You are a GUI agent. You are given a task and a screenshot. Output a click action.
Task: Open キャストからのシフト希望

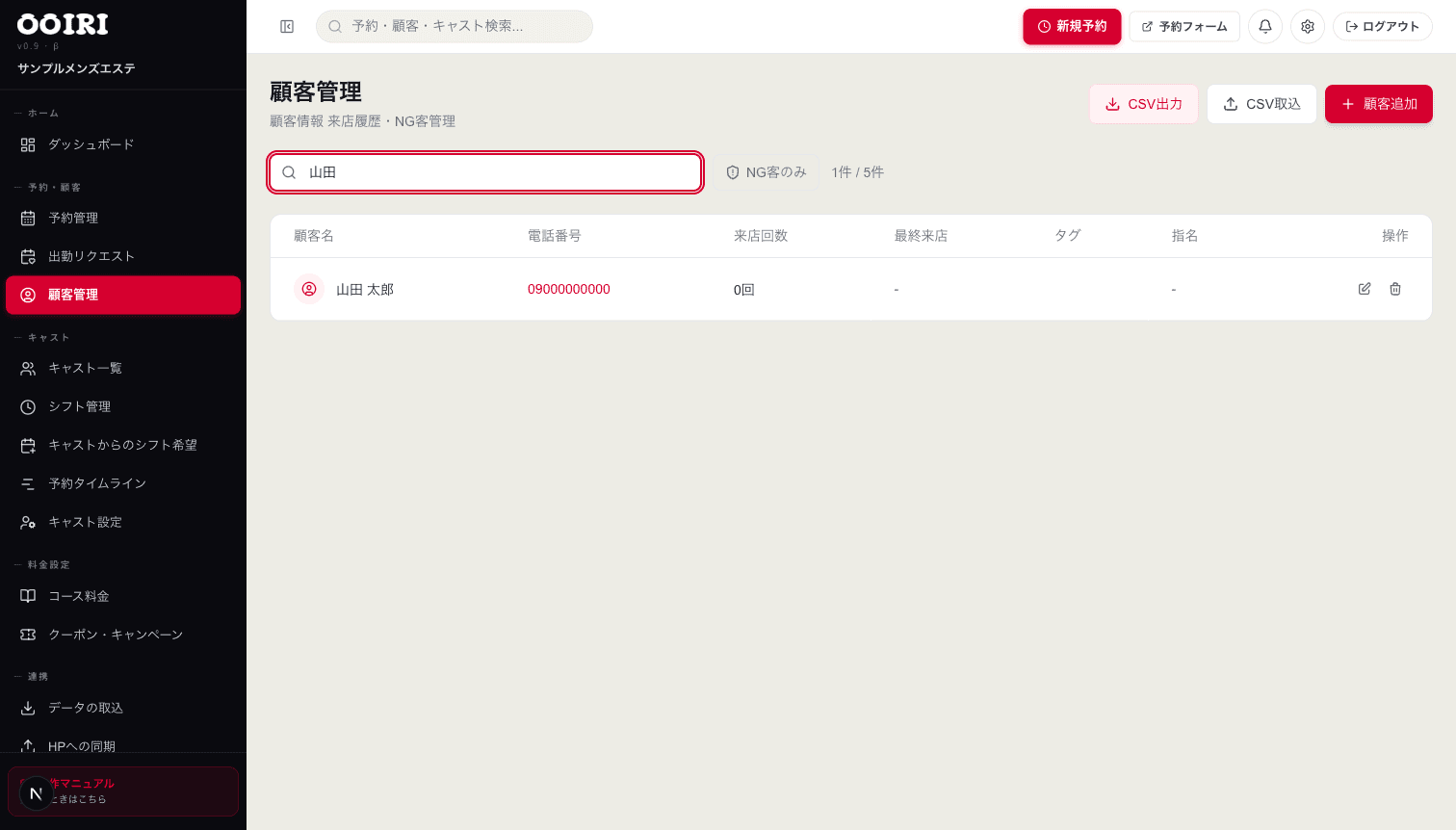(123, 446)
